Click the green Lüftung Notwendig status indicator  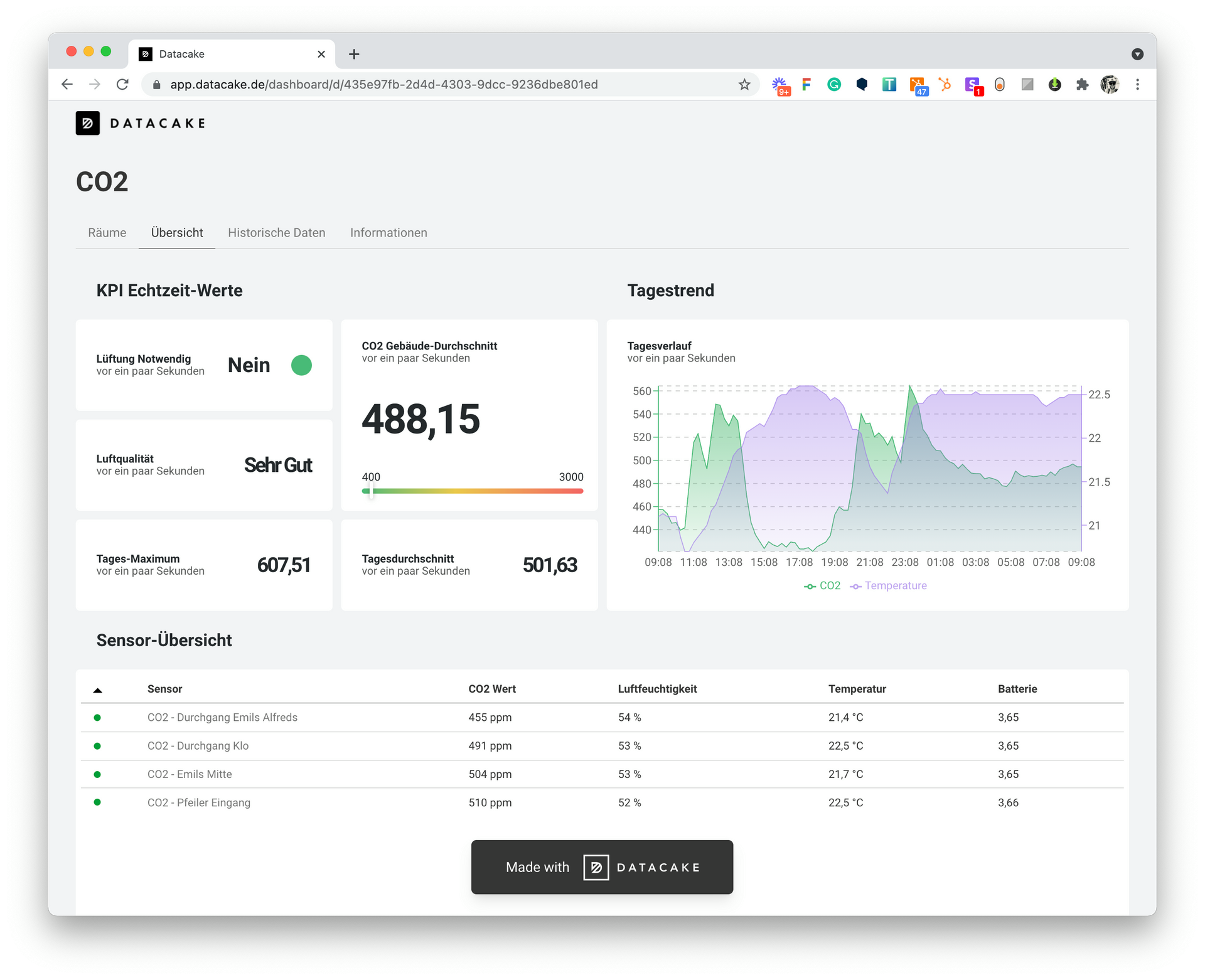pyautogui.click(x=301, y=365)
